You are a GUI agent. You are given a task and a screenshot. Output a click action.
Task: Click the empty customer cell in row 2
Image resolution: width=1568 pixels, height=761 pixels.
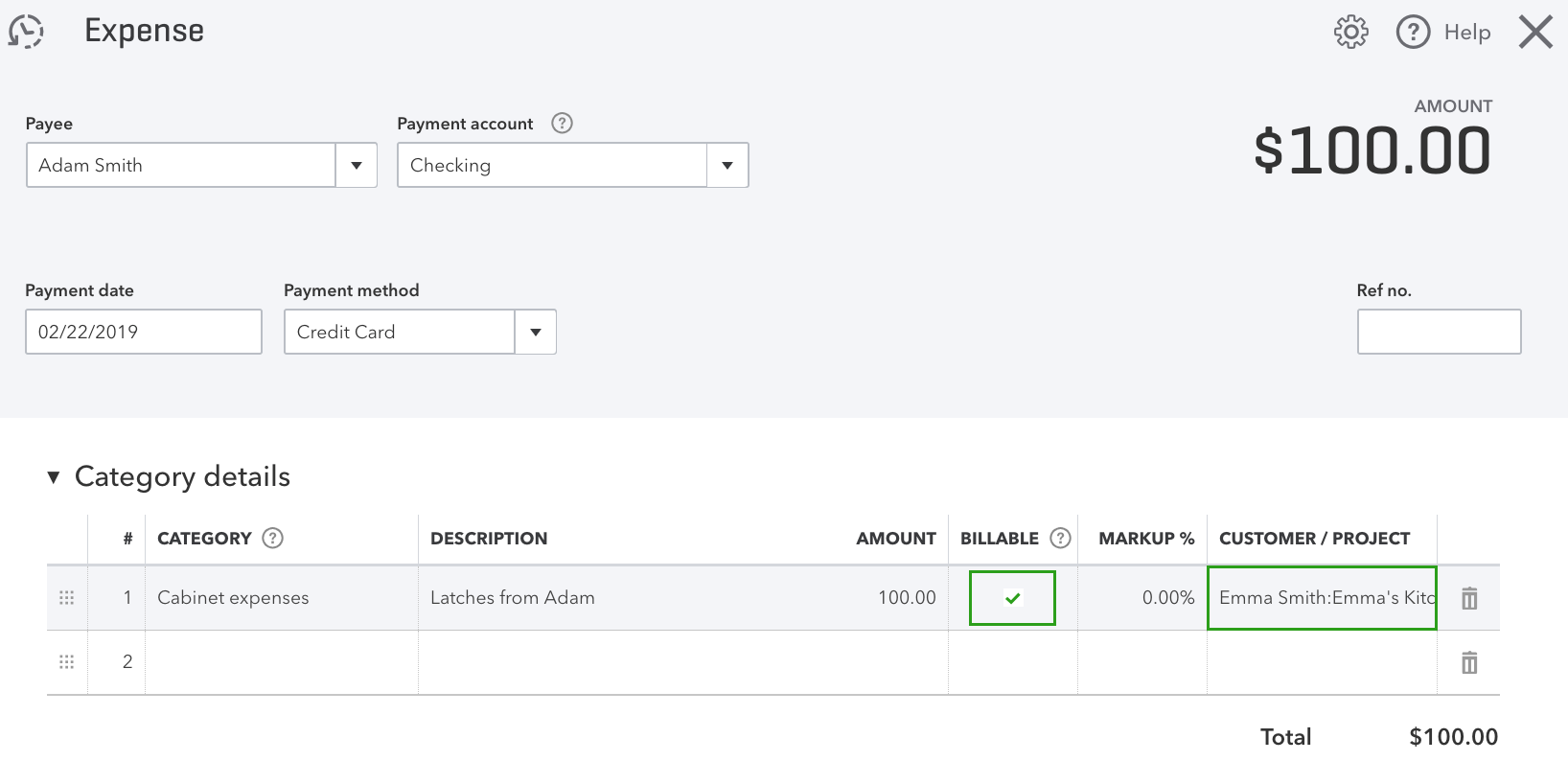click(x=1322, y=662)
